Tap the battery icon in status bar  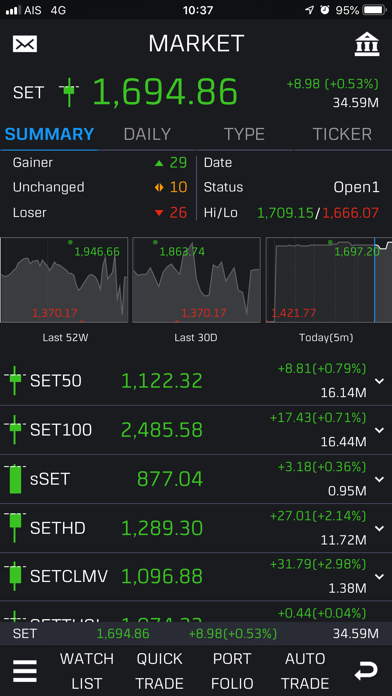(x=375, y=10)
